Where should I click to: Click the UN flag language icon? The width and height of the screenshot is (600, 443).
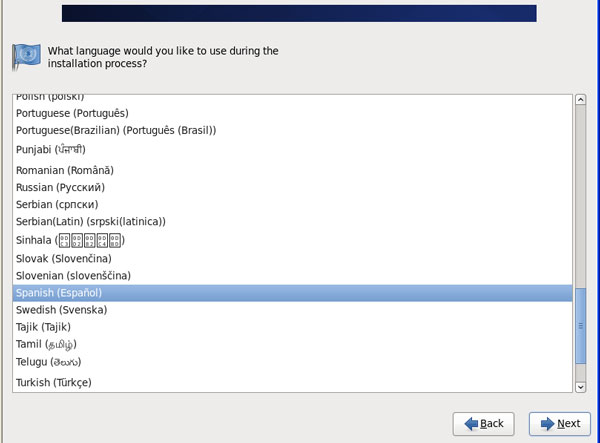pyautogui.click(x=25, y=56)
